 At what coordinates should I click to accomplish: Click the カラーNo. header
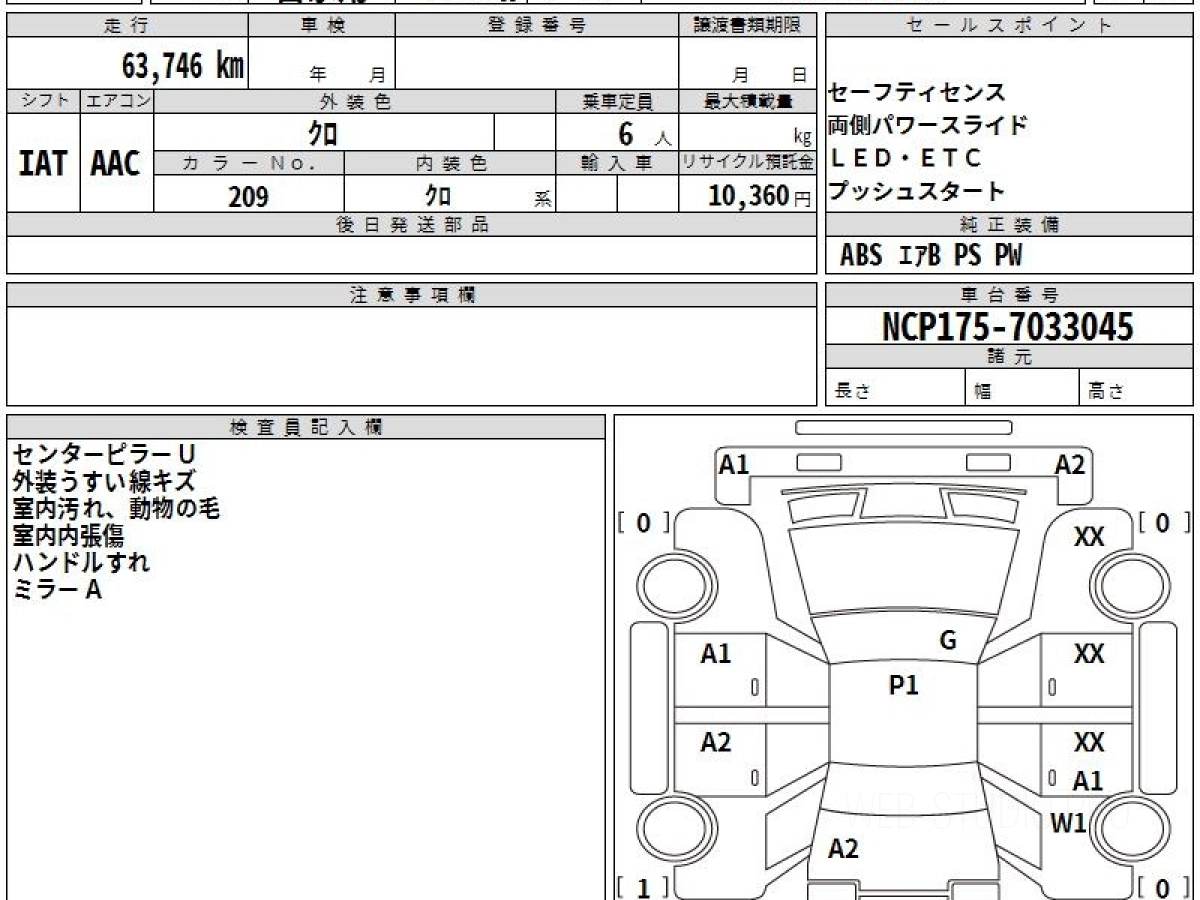pos(249,163)
